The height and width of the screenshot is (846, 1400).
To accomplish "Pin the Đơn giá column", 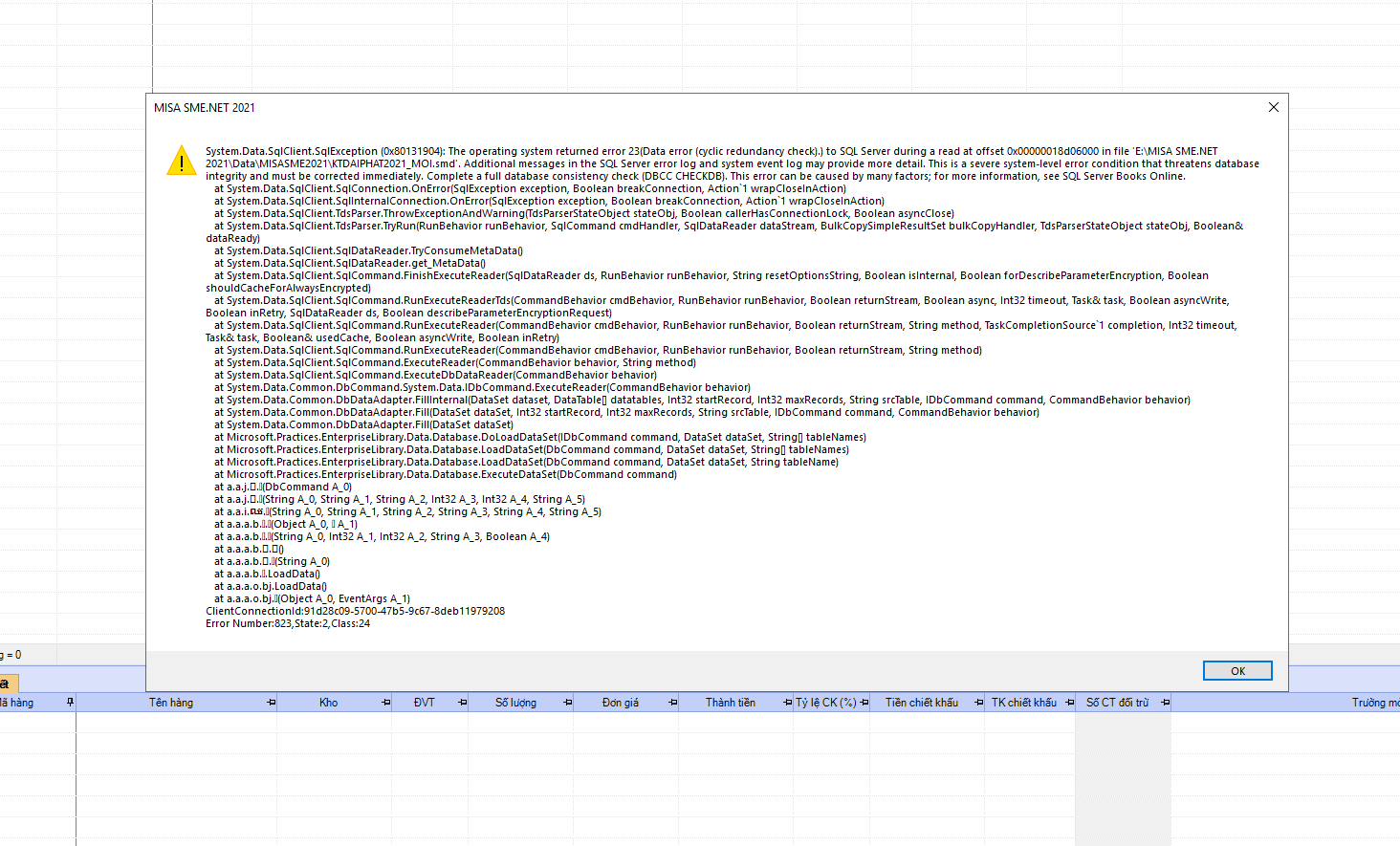I will point(672,703).
